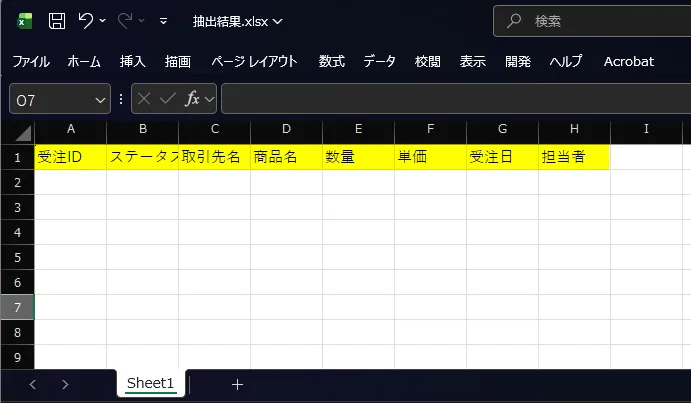Image resolution: width=691 pixels, height=403 pixels.
Task: Open the ファイル menu
Action: pos(30,61)
